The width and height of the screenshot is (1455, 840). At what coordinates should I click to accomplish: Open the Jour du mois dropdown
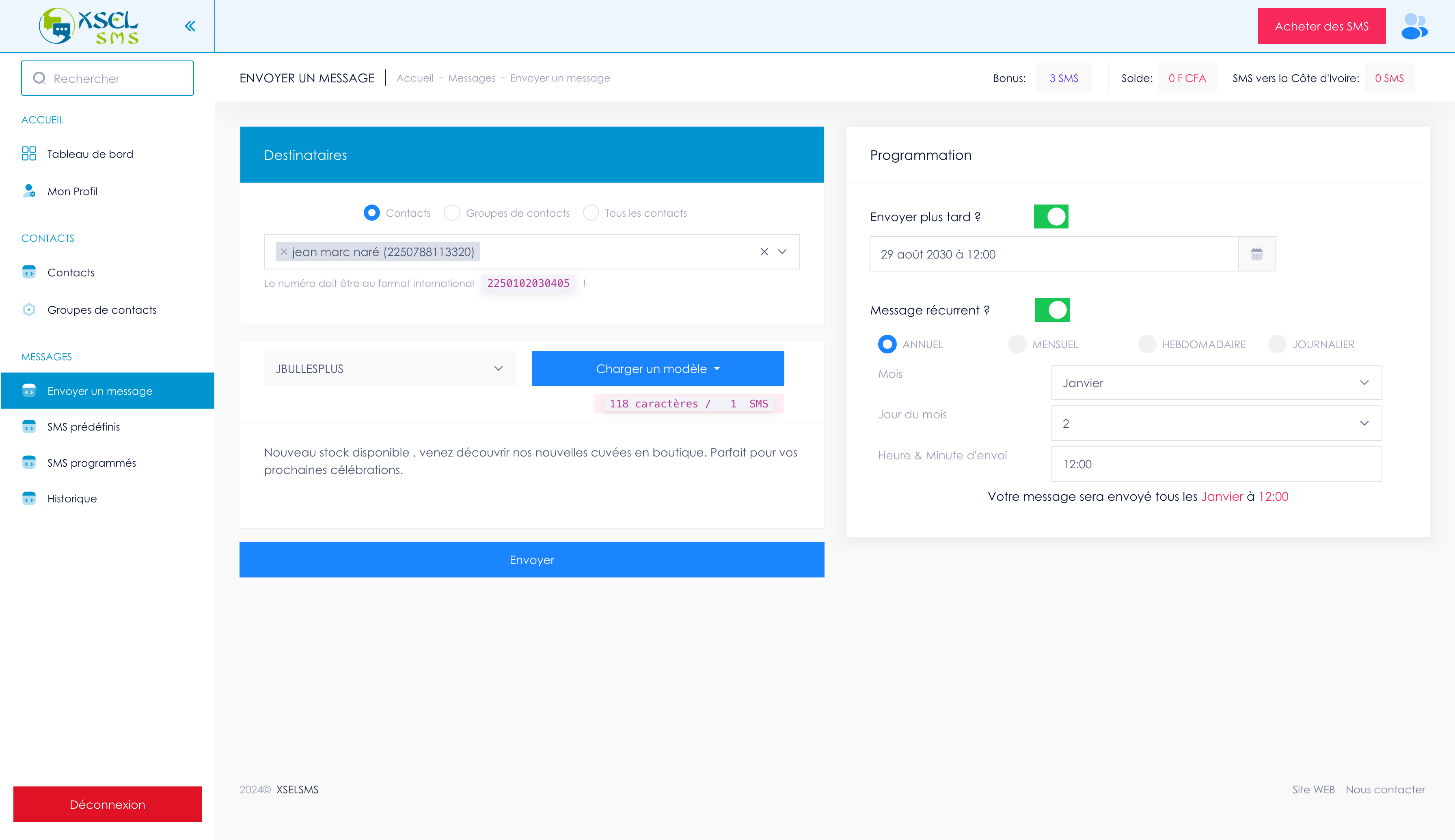(1216, 424)
